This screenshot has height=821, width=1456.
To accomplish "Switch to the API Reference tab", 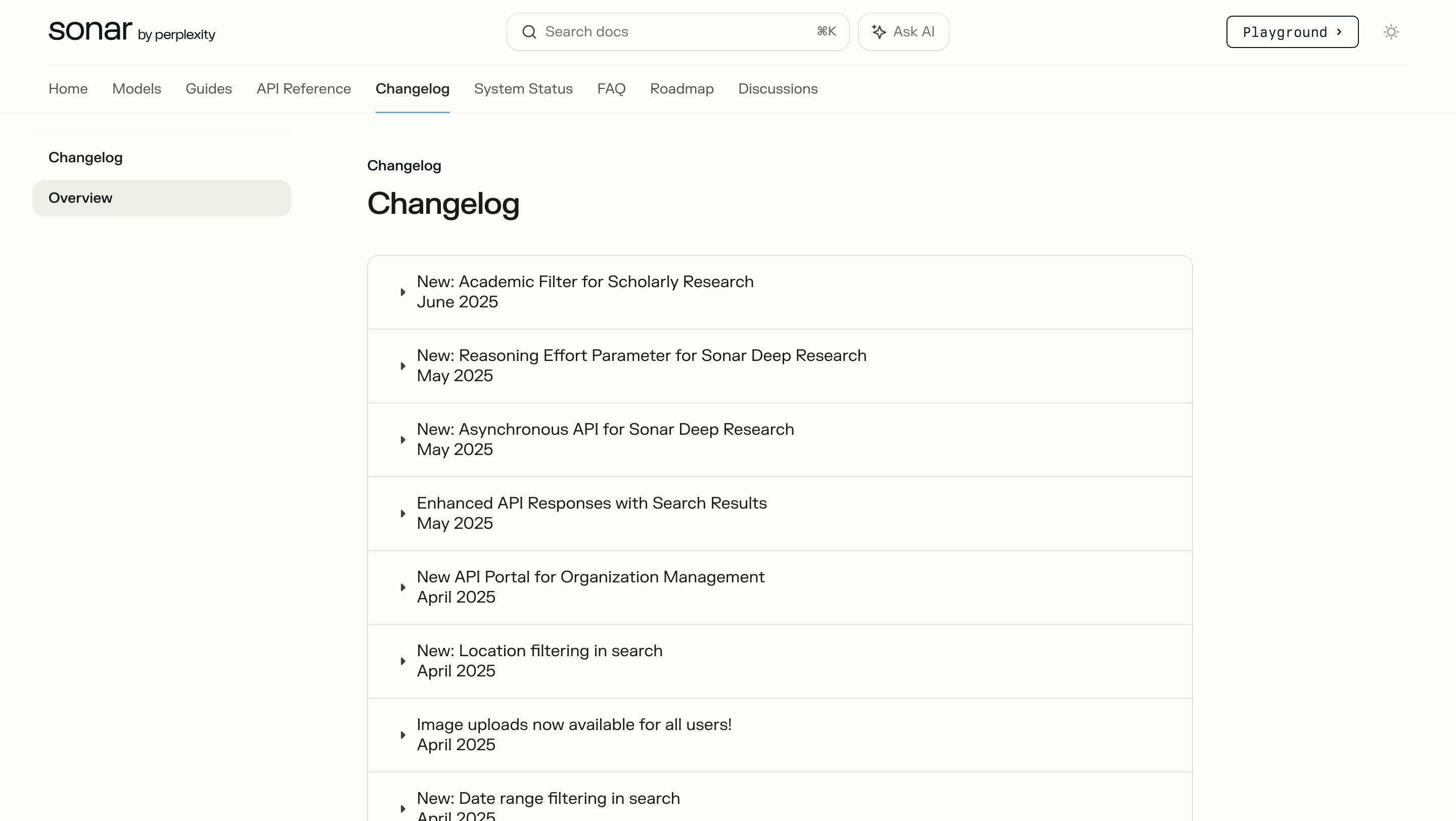I will click(303, 88).
